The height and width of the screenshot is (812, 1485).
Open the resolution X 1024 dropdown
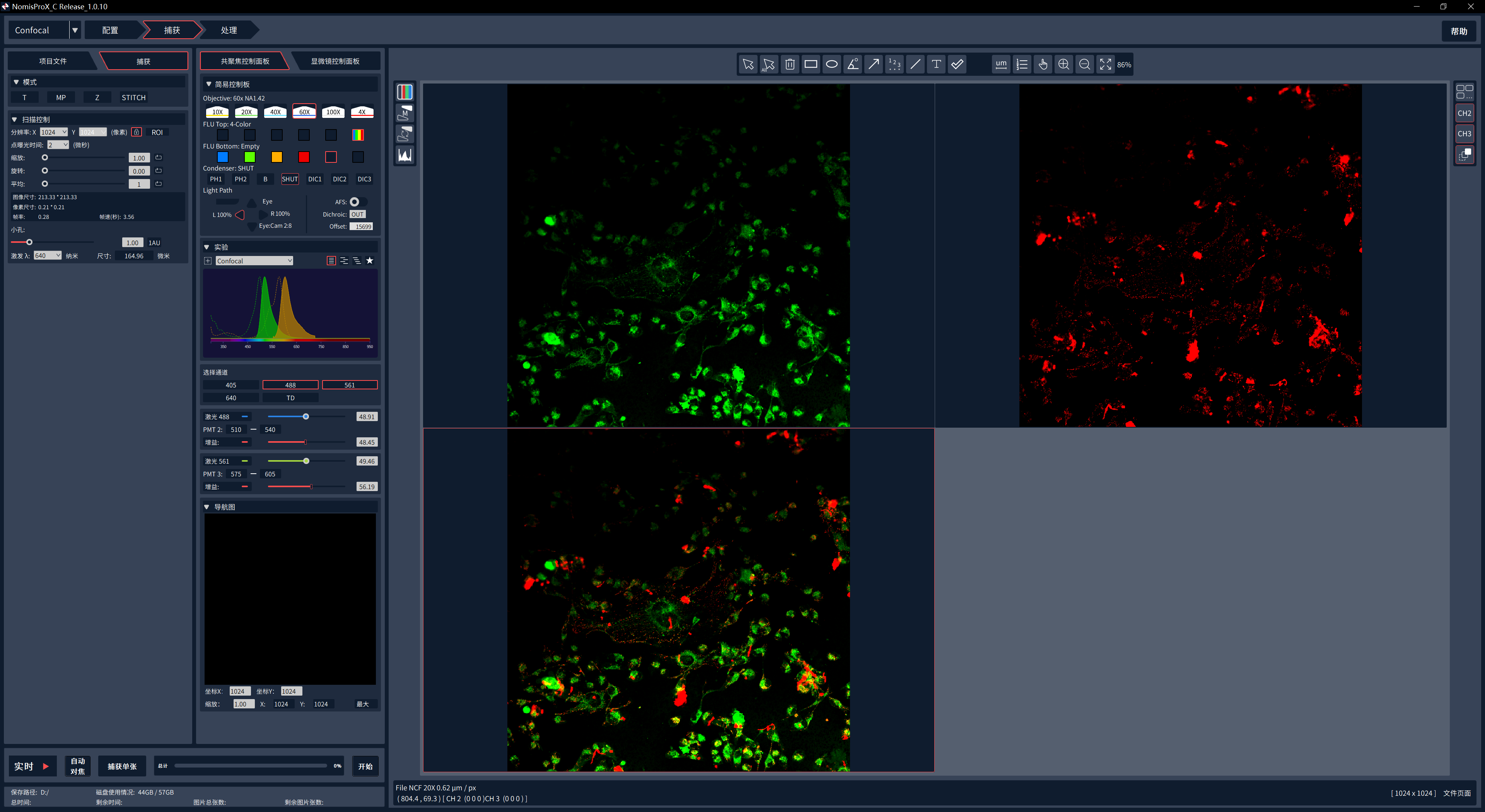(54, 132)
